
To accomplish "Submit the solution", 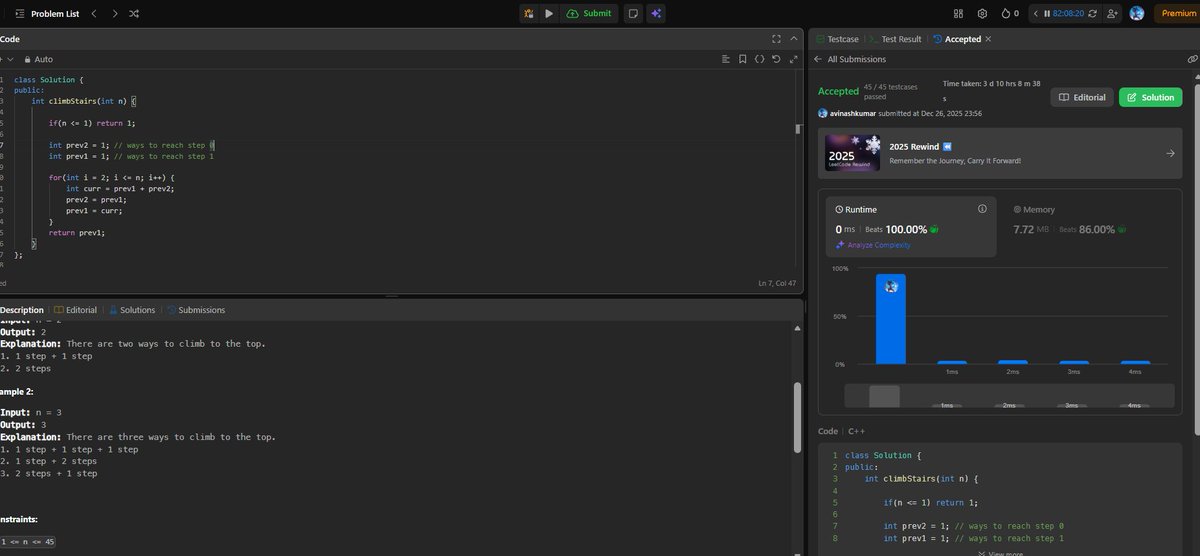I will tap(589, 13).
